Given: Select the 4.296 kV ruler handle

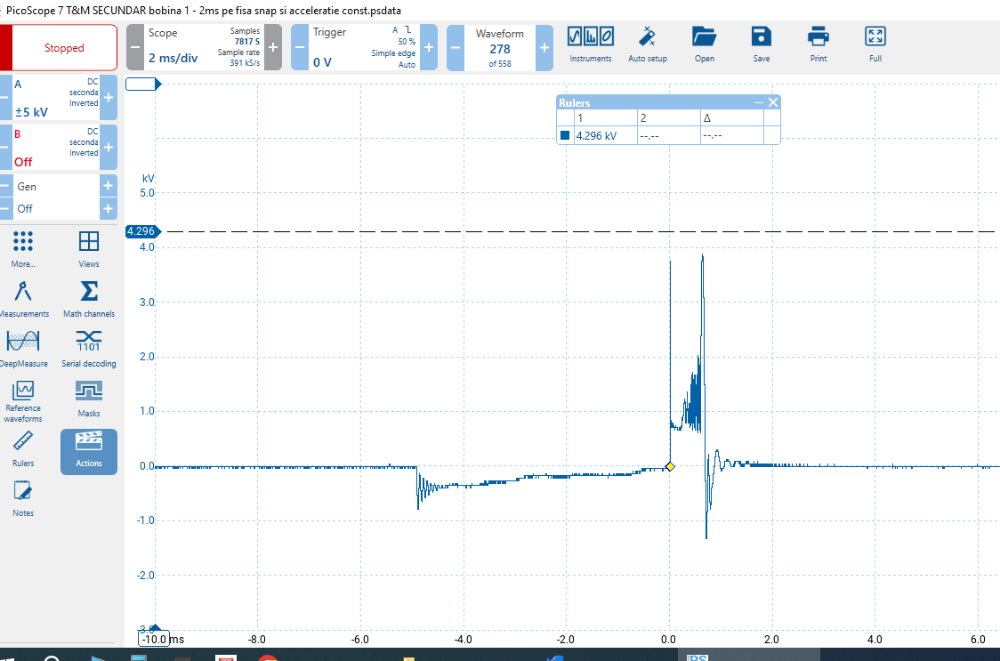Looking at the screenshot, I should [141, 231].
